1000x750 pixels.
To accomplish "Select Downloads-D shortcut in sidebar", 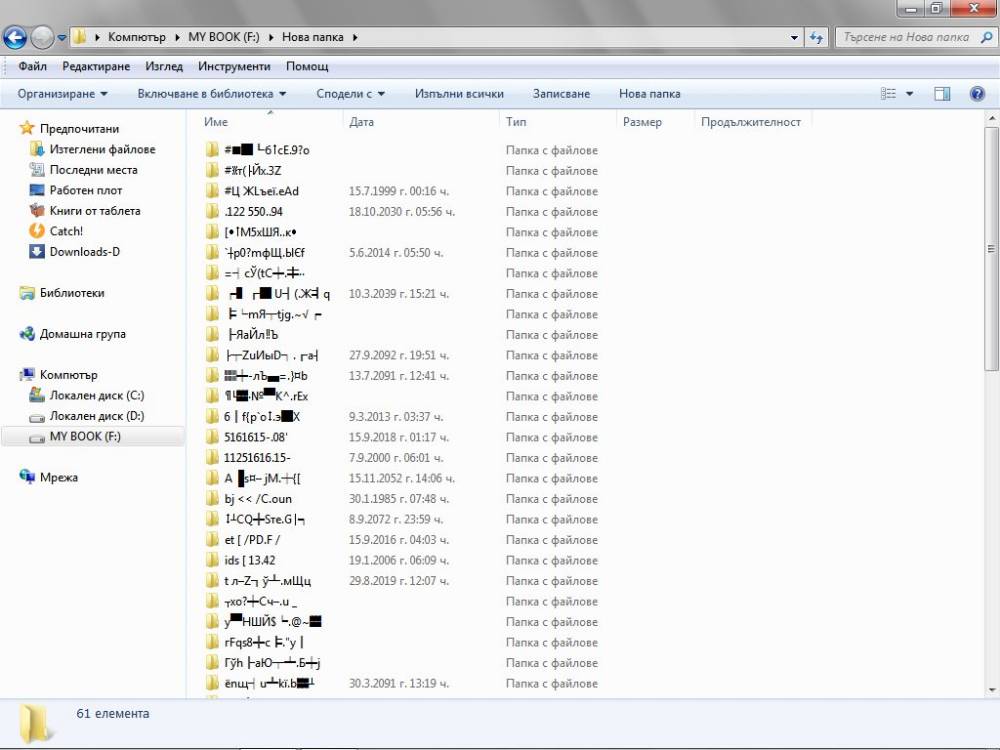I will [x=84, y=251].
